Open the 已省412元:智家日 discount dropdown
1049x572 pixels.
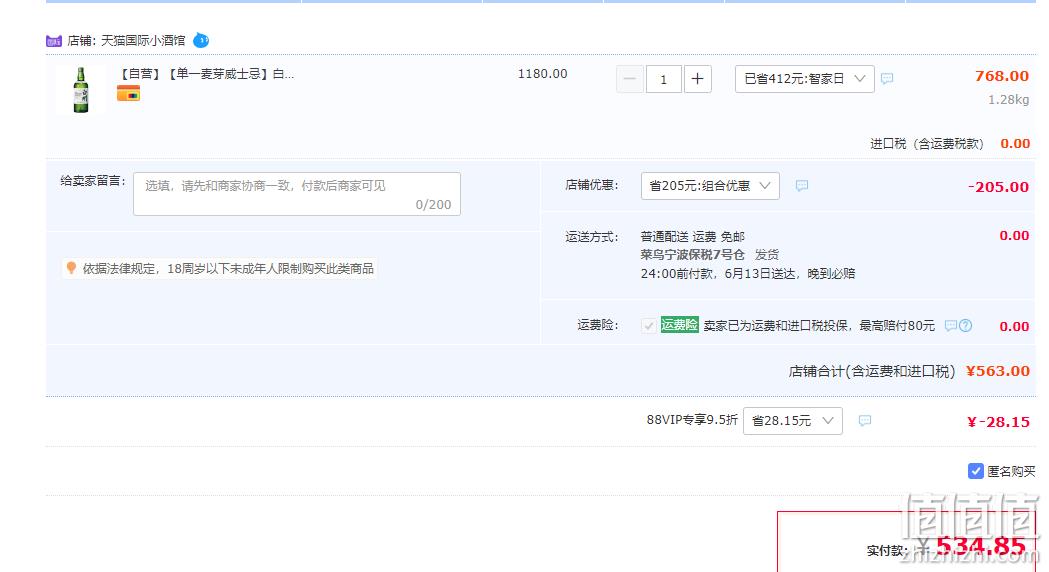(x=804, y=79)
